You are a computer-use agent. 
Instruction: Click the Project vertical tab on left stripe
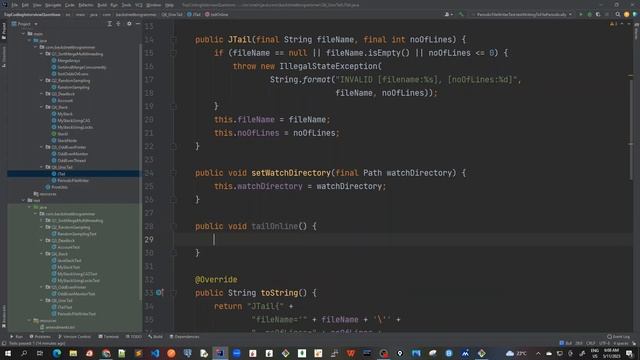(4, 31)
